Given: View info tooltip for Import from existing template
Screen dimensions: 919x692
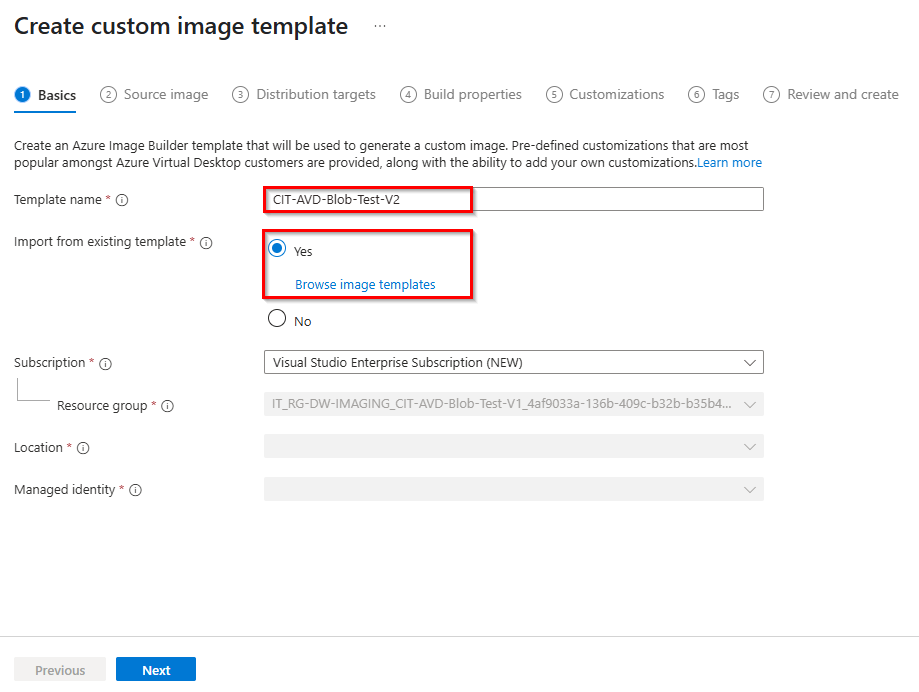Looking at the screenshot, I should pos(206,242).
